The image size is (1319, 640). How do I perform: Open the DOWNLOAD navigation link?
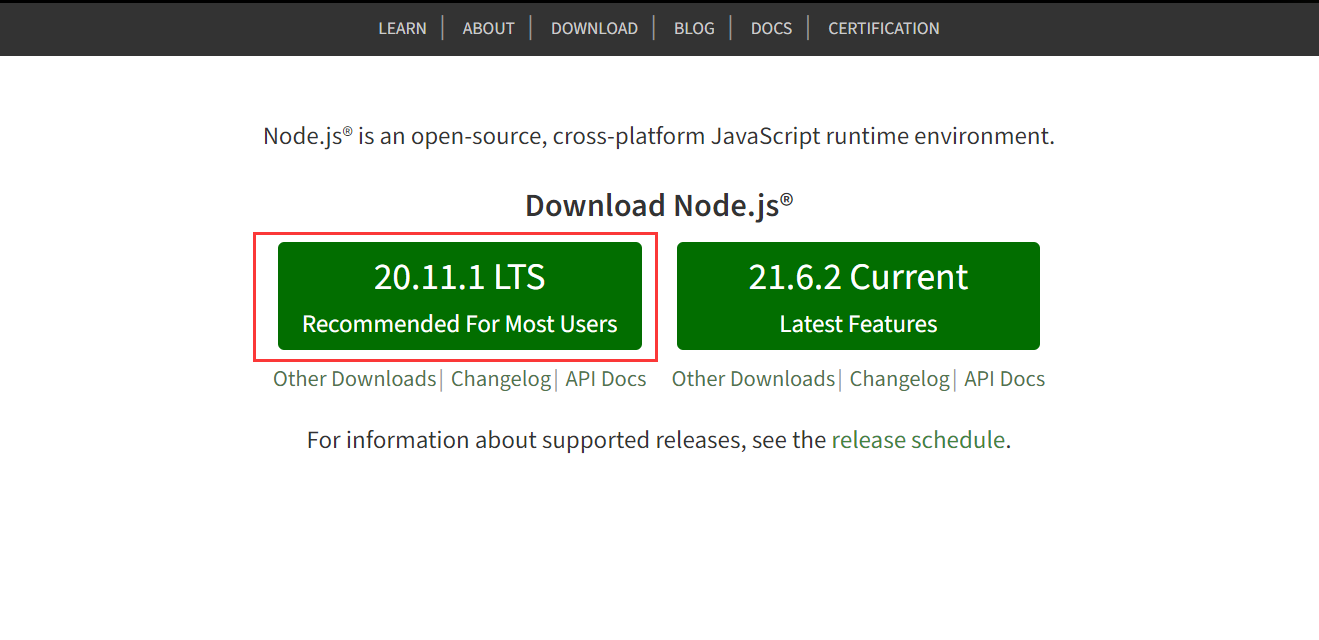point(594,28)
